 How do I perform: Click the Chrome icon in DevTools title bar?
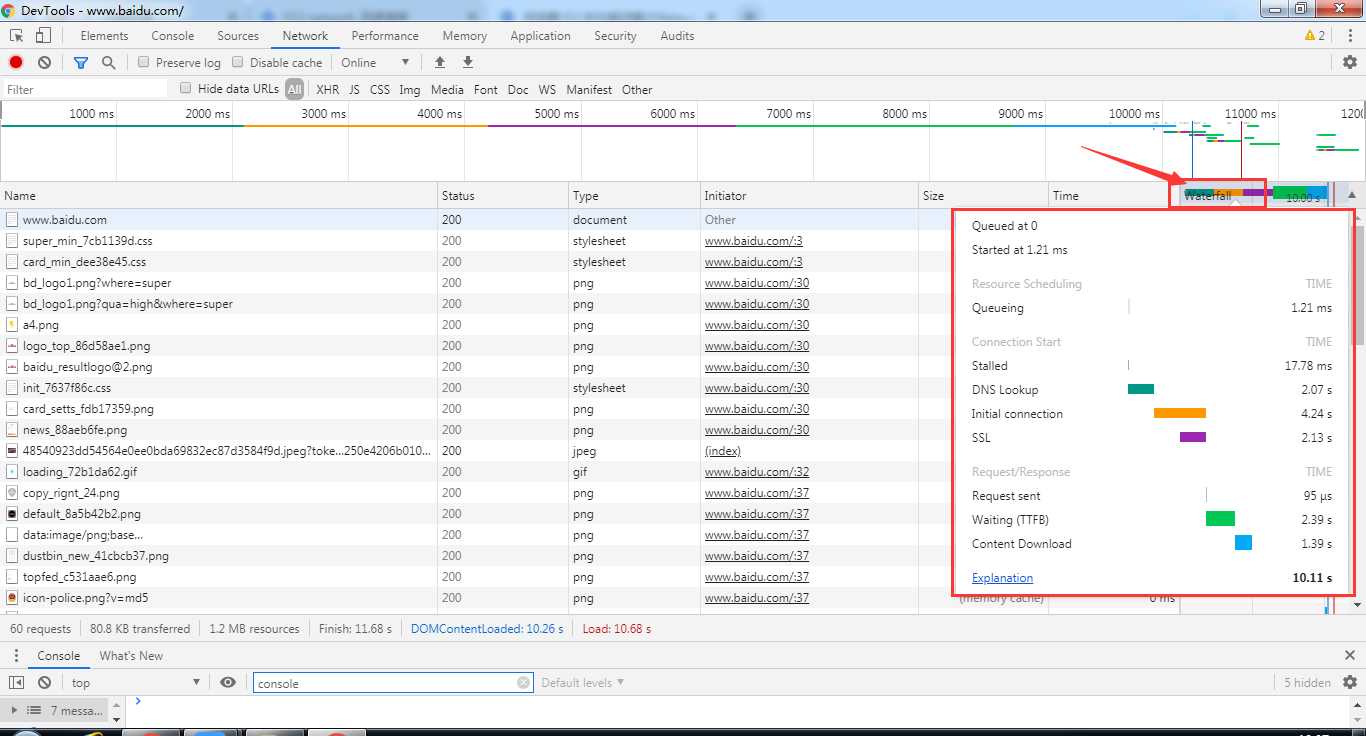[10, 10]
